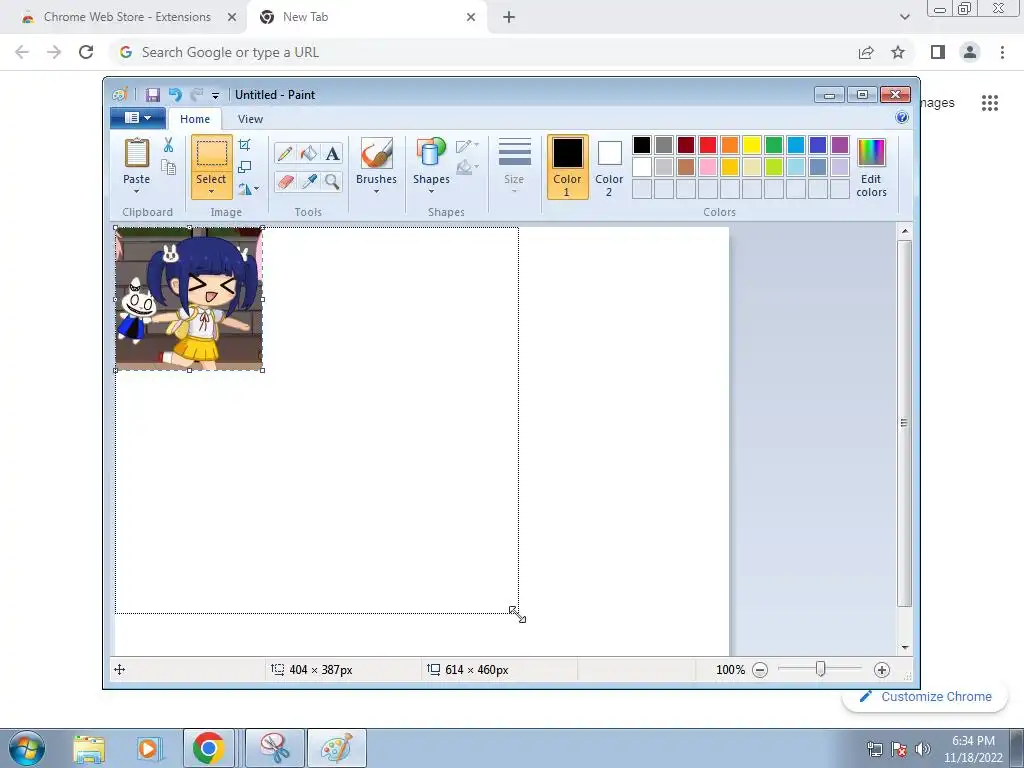Expand the Paste dropdown arrow
1024x768 pixels.
click(136, 192)
